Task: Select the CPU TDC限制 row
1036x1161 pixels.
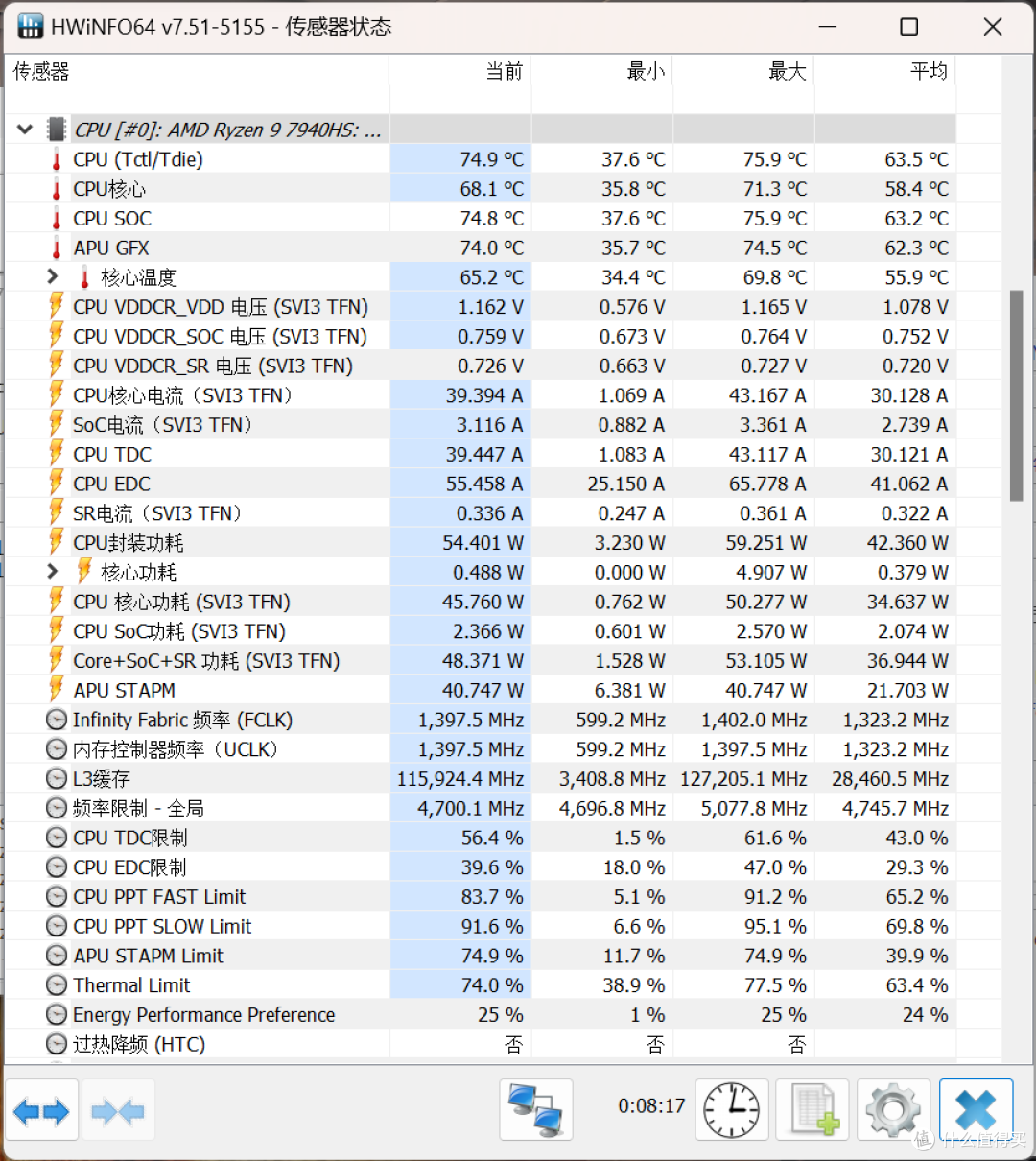Action: pyautogui.click(x=481, y=838)
